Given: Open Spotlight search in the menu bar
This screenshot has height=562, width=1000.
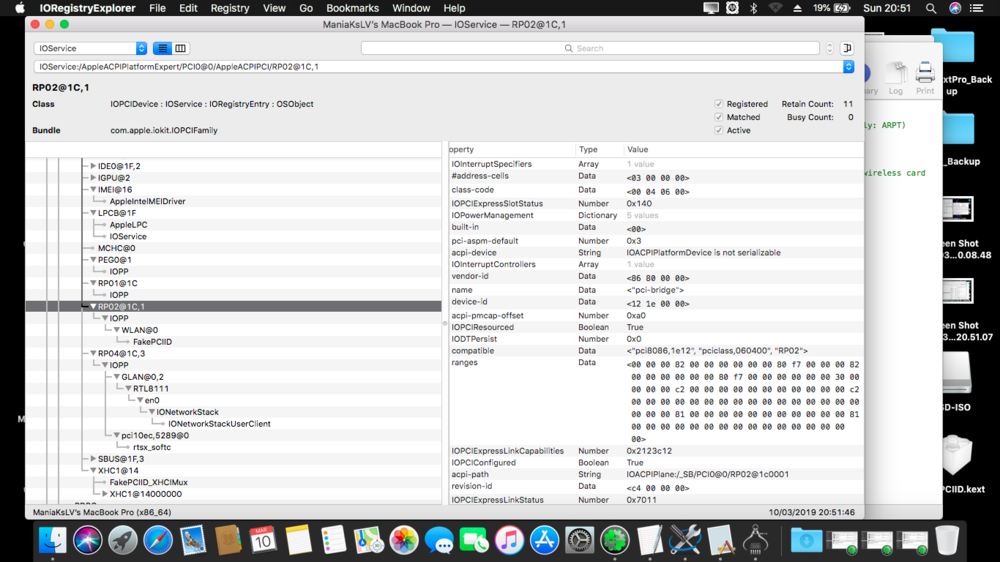Looking at the screenshot, I should click(930, 8).
